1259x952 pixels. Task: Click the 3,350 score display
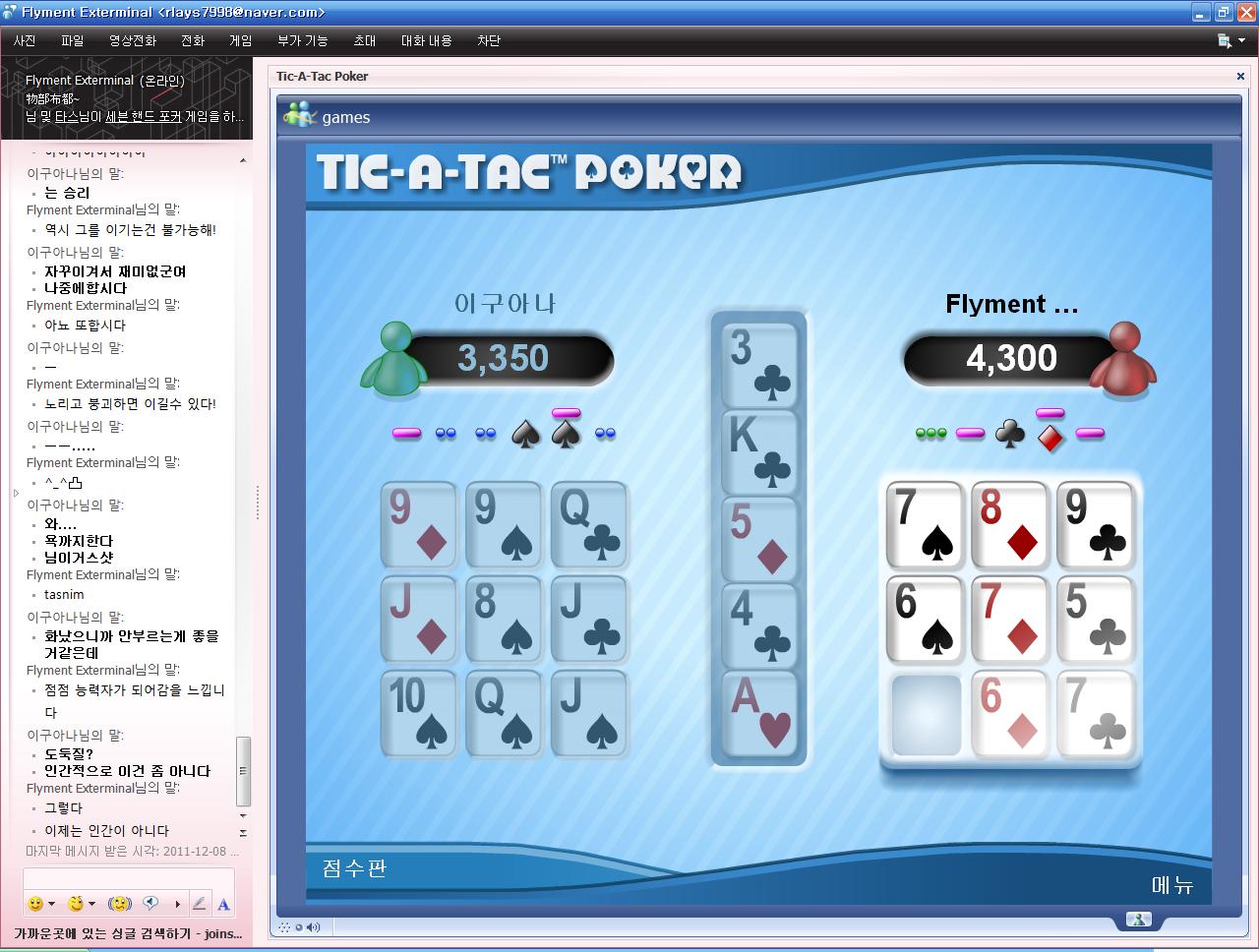tap(504, 358)
